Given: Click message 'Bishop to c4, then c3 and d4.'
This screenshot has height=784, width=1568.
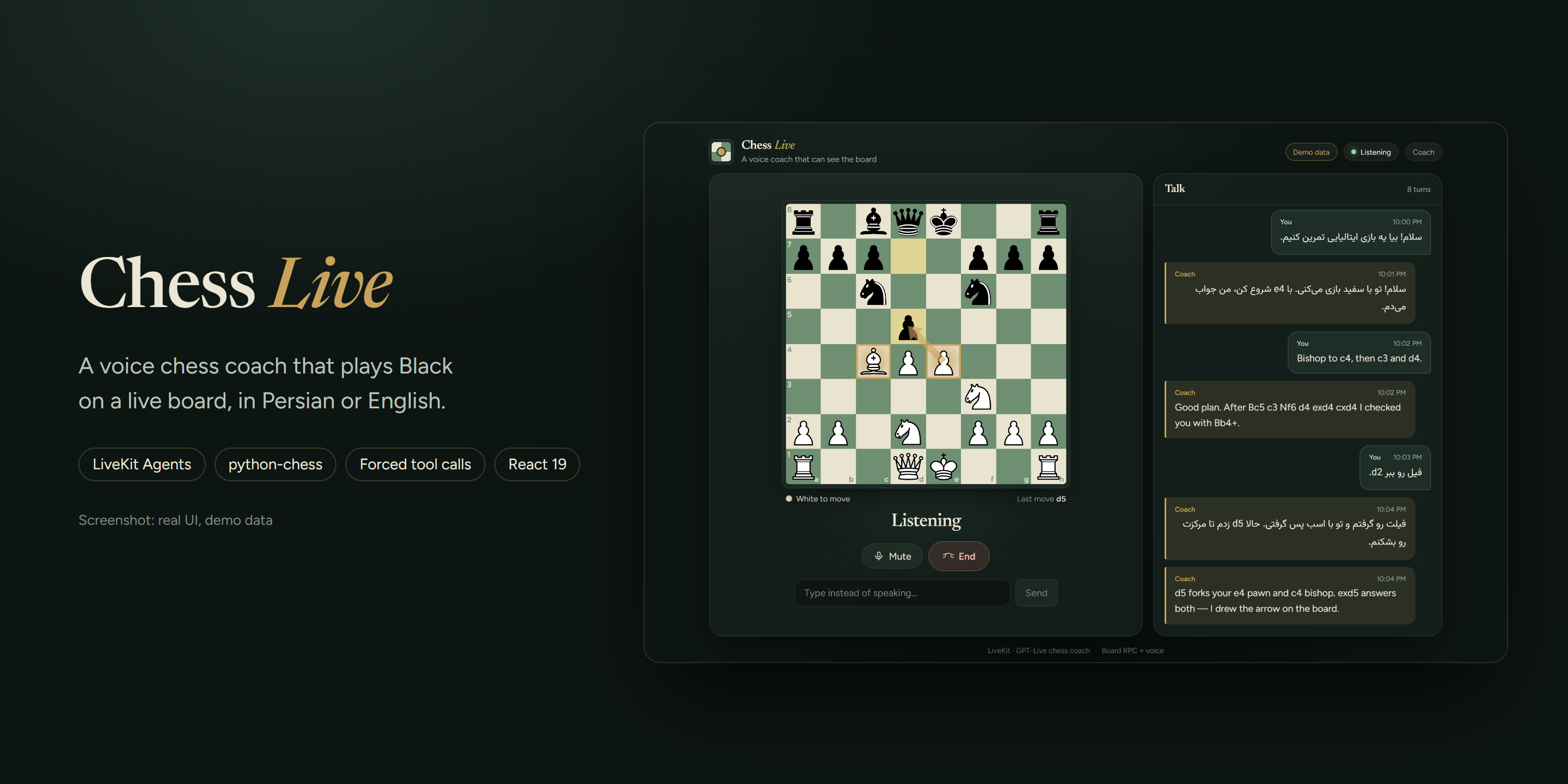Looking at the screenshot, I should [1358, 352].
